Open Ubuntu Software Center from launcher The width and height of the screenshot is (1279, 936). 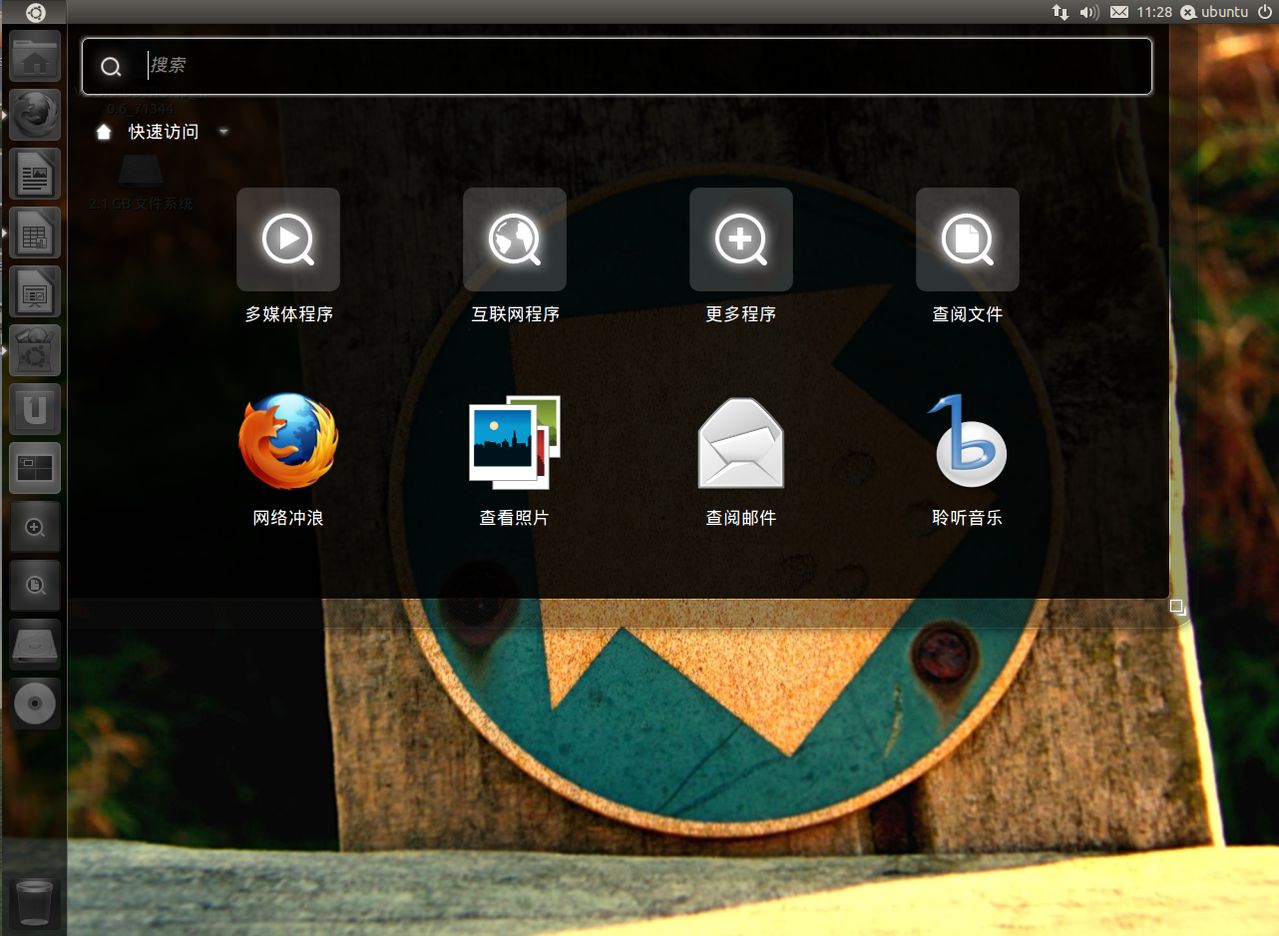(x=35, y=351)
